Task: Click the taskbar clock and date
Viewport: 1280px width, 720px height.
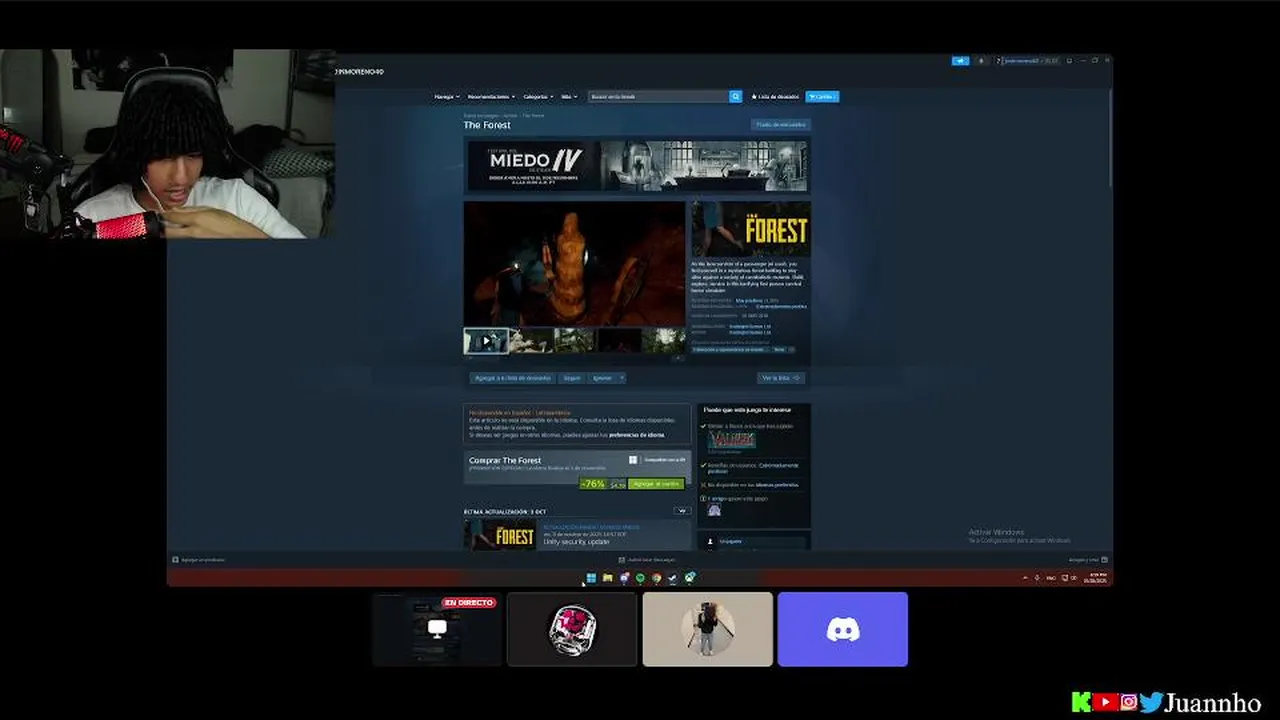Action: click(x=1098, y=578)
